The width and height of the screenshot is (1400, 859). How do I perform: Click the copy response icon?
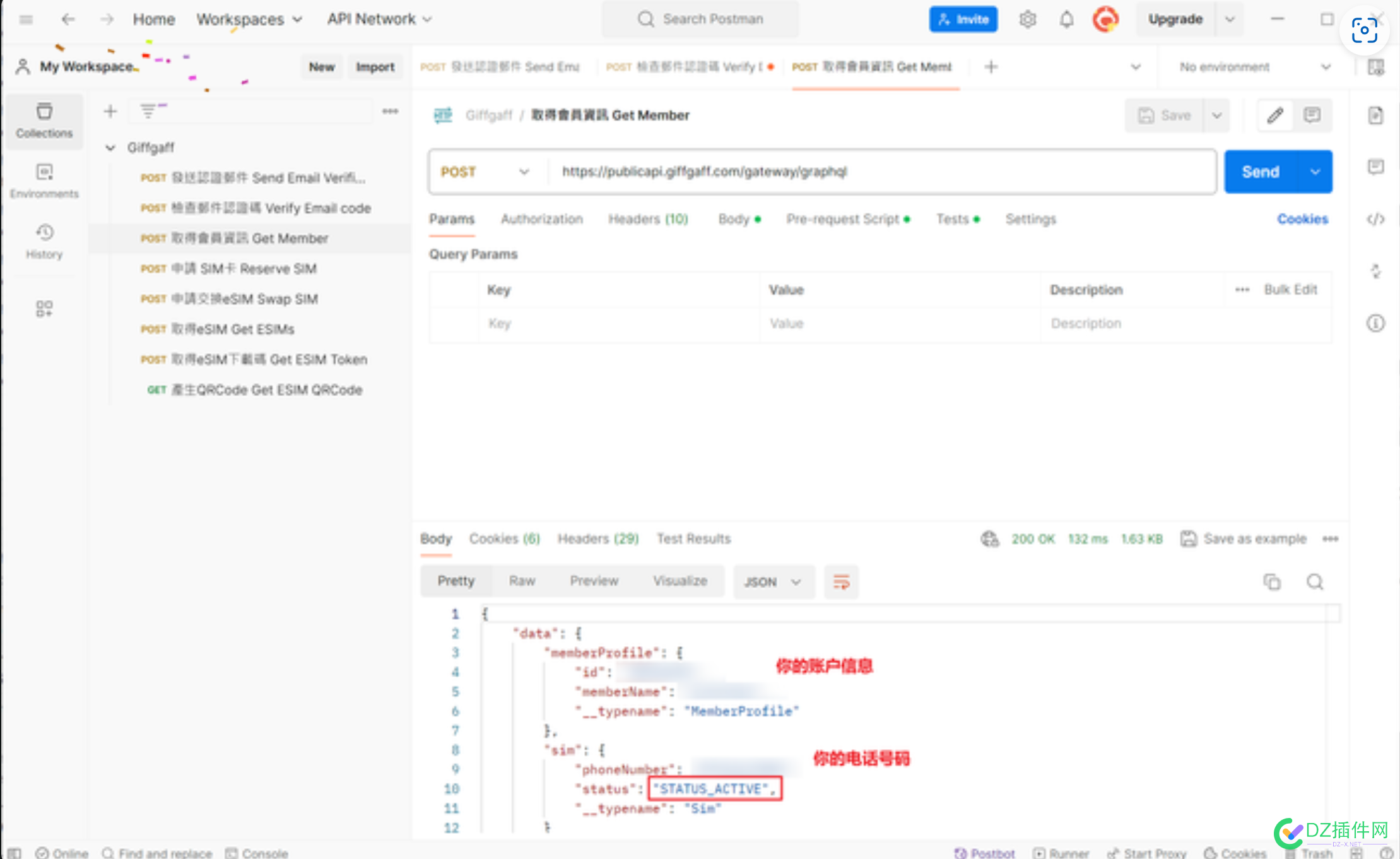[x=1272, y=581]
